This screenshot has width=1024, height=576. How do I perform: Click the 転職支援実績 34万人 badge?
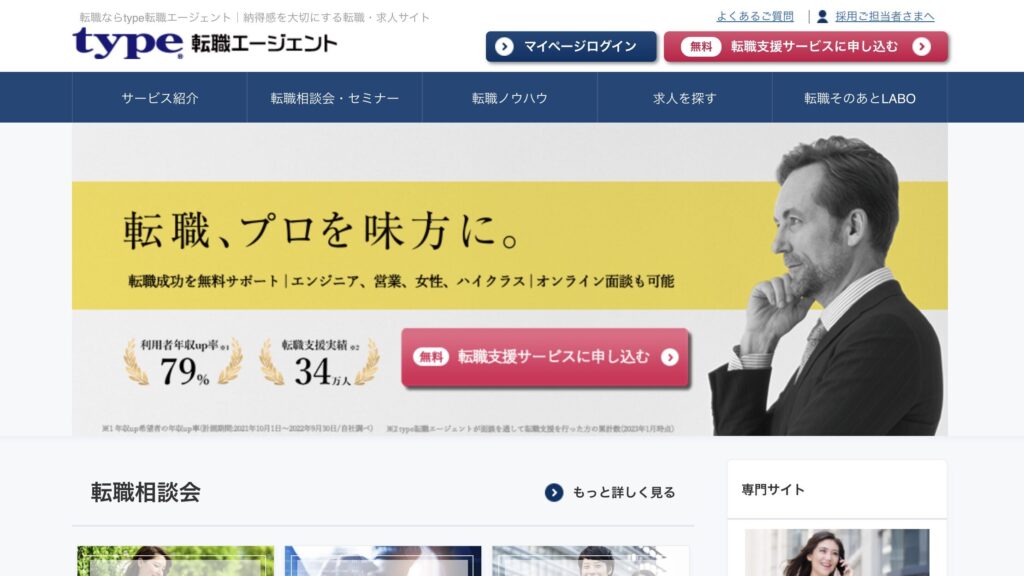(319, 362)
